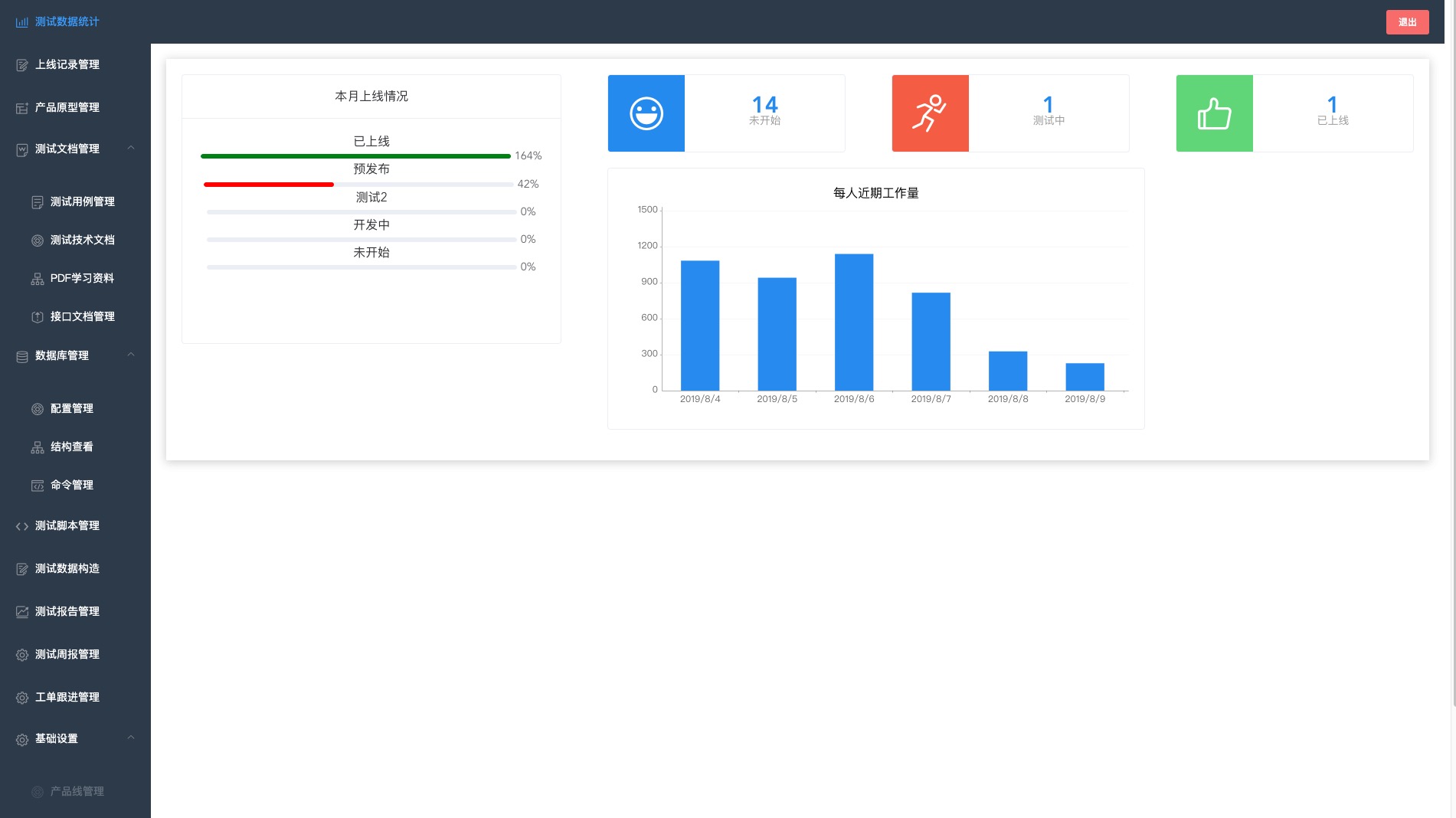Click the 42% progress value
The image size is (1456, 818).
tap(528, 185)
